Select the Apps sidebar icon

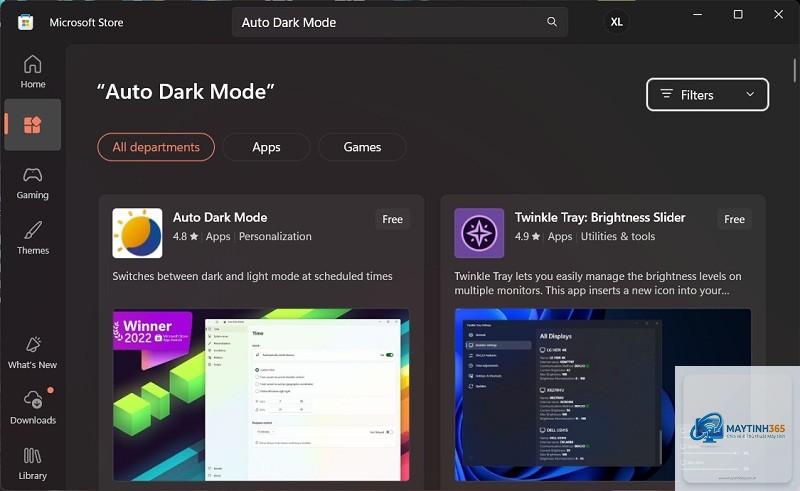pos(33,125)
